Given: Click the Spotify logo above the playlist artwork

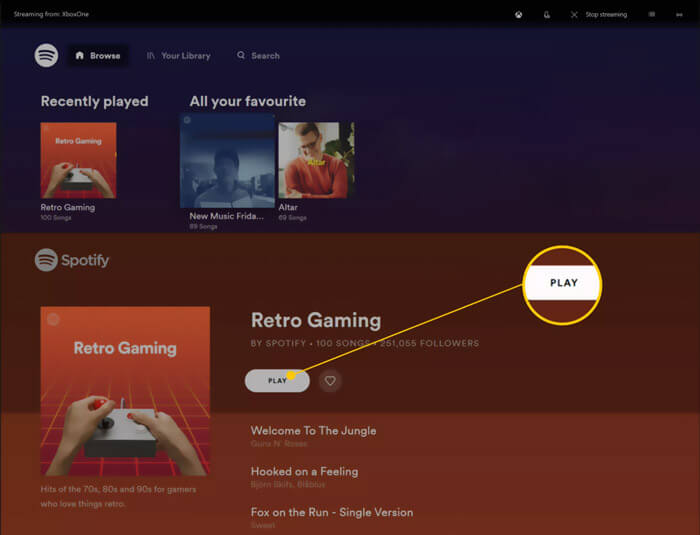Looking at the screenshot, I should pos(72,261).
